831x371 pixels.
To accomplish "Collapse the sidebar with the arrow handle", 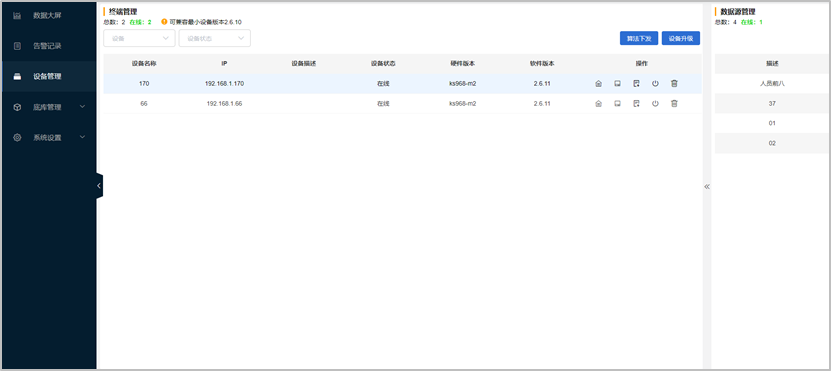I will coord(99,186).
